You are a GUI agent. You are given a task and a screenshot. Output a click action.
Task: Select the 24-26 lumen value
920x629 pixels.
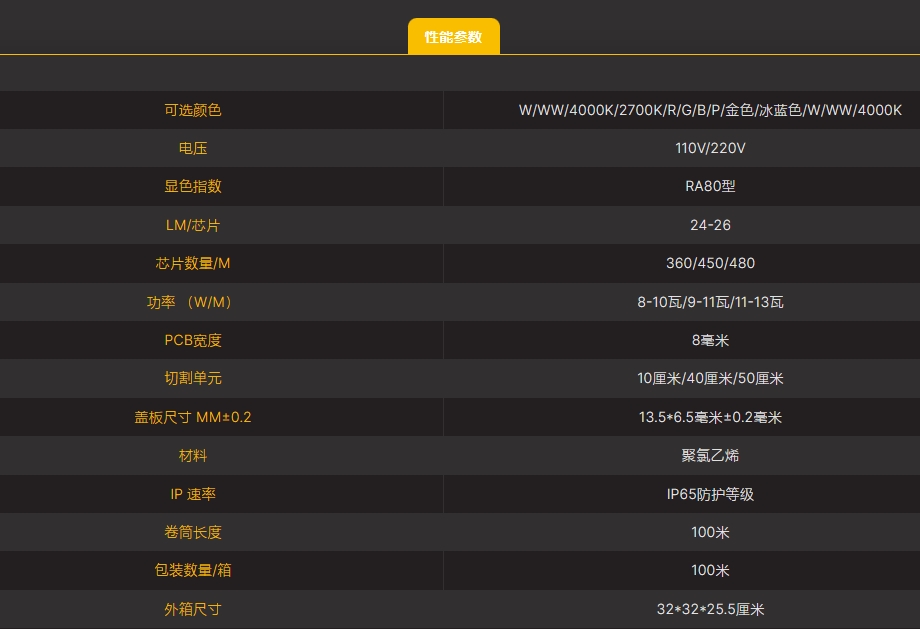(710, 225)
